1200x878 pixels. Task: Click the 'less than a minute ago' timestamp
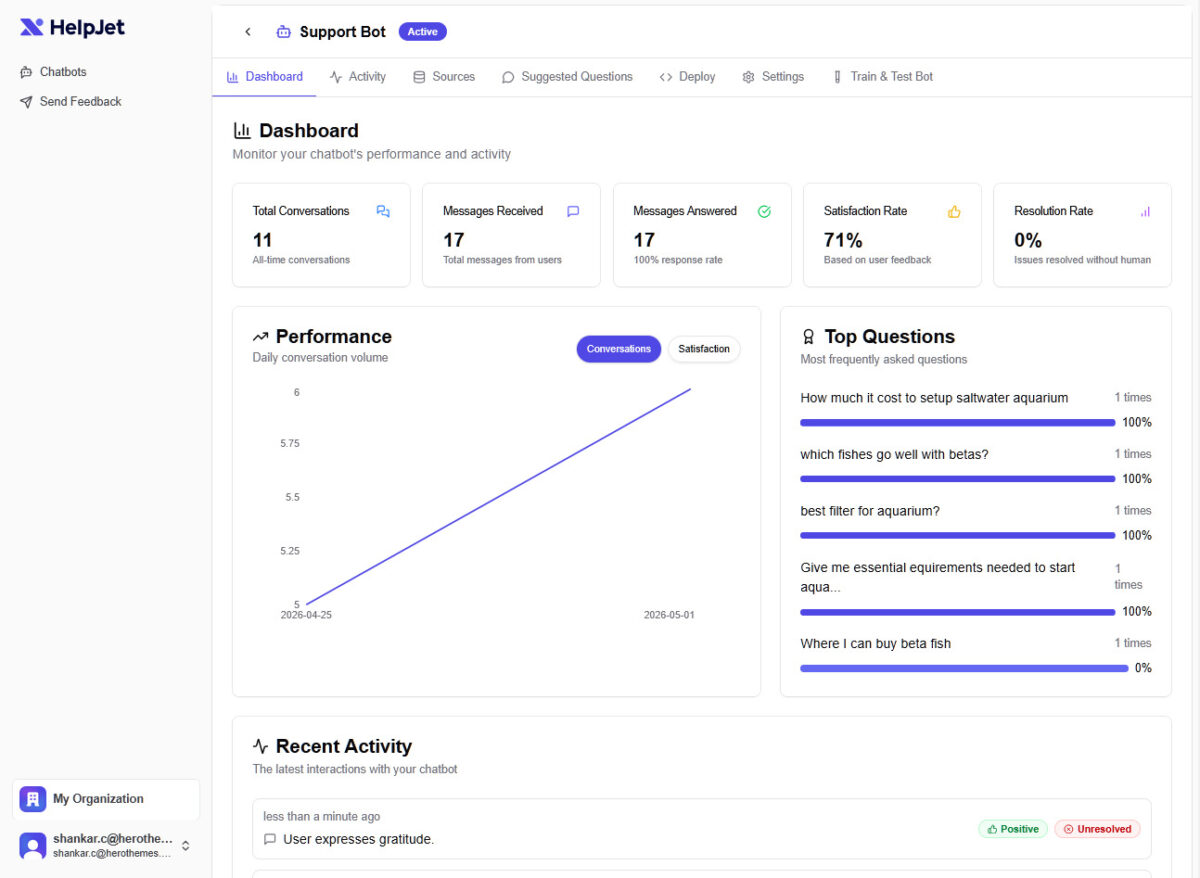[322, 817]
